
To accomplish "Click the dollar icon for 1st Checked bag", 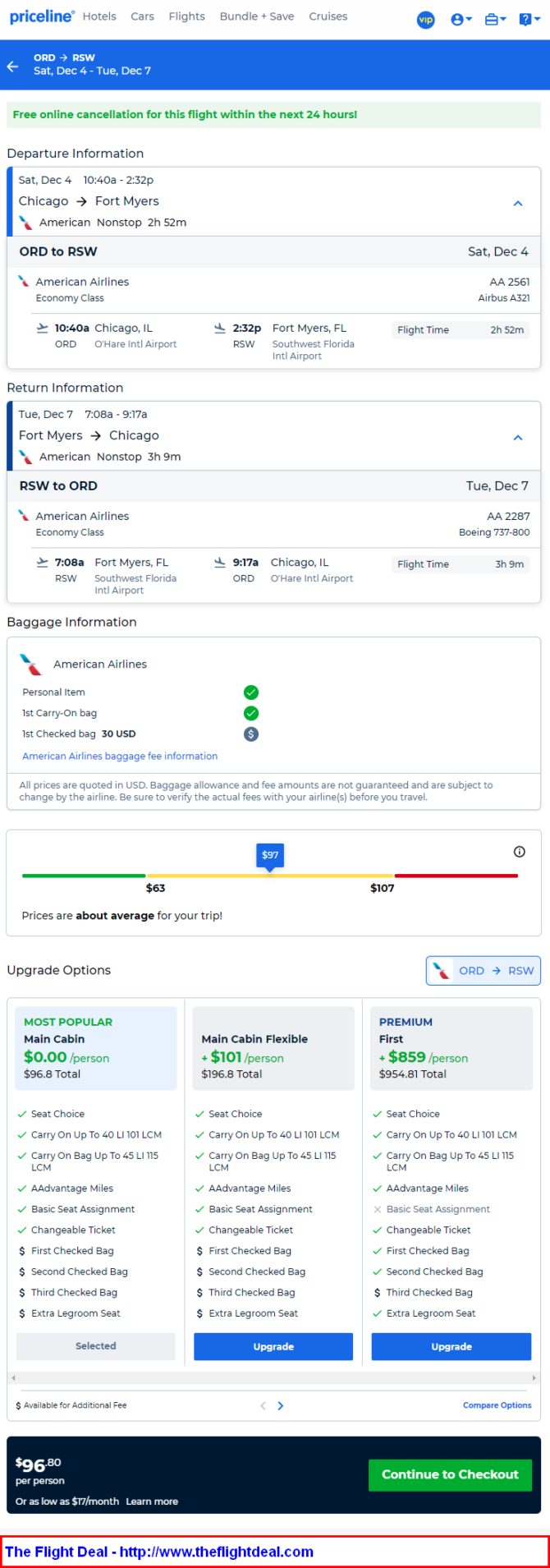I will point(251,733).
